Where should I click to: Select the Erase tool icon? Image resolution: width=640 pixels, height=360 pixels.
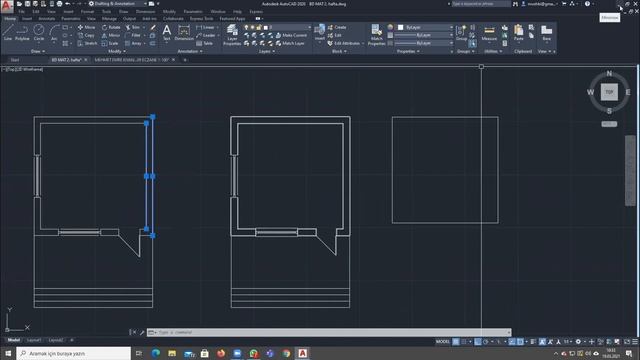[153, 27]
